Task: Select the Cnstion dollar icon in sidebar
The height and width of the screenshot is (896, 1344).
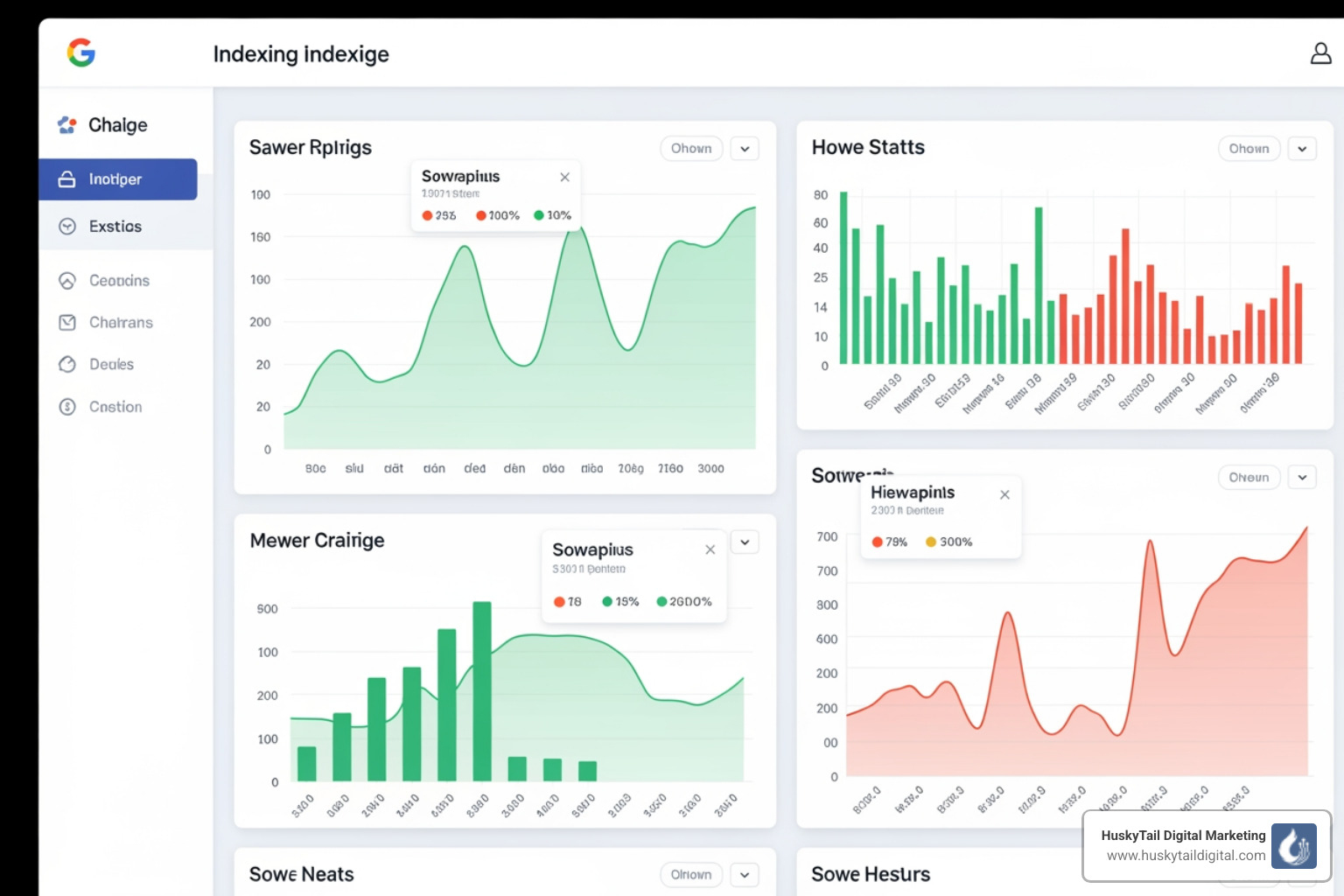Action: (x=68, y=406)
